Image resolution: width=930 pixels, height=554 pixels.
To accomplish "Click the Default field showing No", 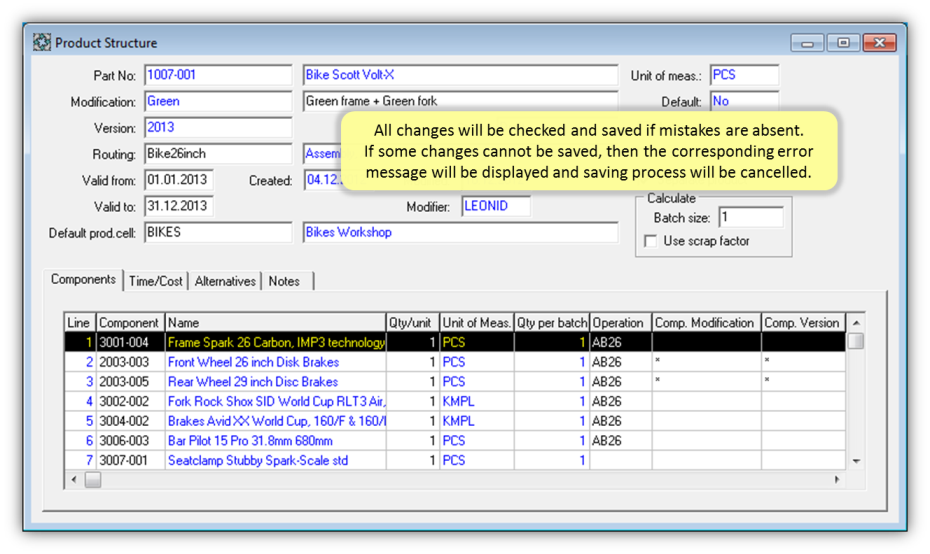I will click(x=744, y=100).
